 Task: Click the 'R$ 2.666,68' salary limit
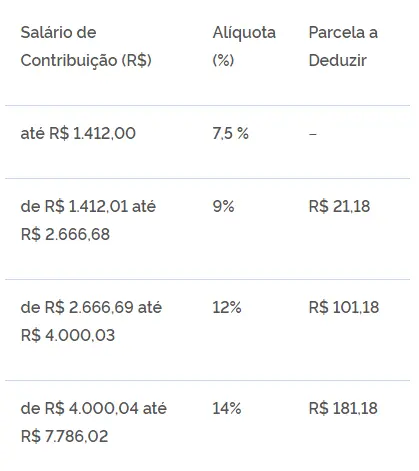65,234
